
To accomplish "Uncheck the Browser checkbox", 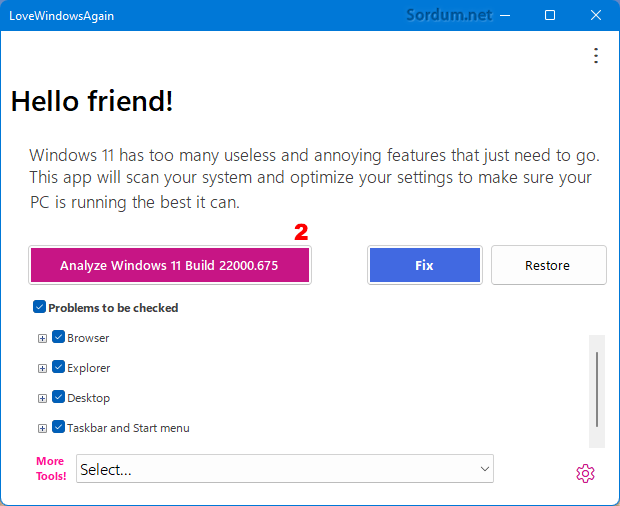I will (59, 337).
